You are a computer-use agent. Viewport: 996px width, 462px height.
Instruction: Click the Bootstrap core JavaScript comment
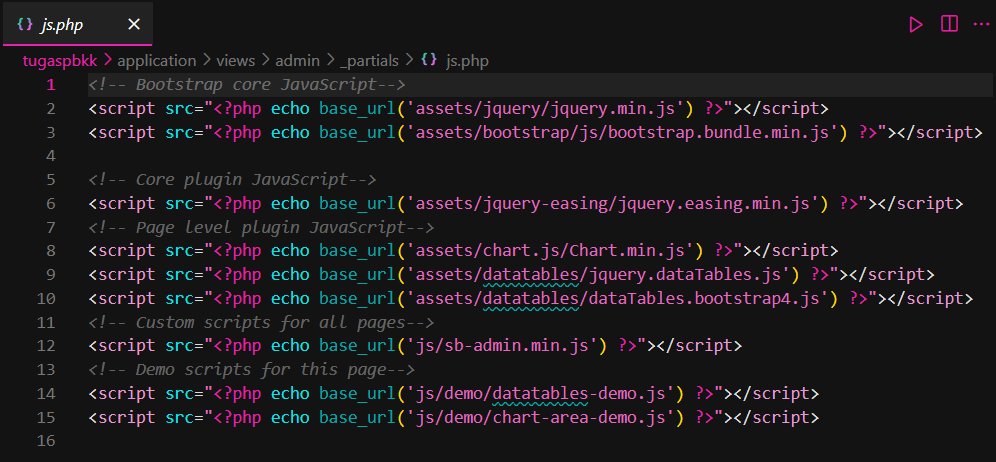pos(247,85)
